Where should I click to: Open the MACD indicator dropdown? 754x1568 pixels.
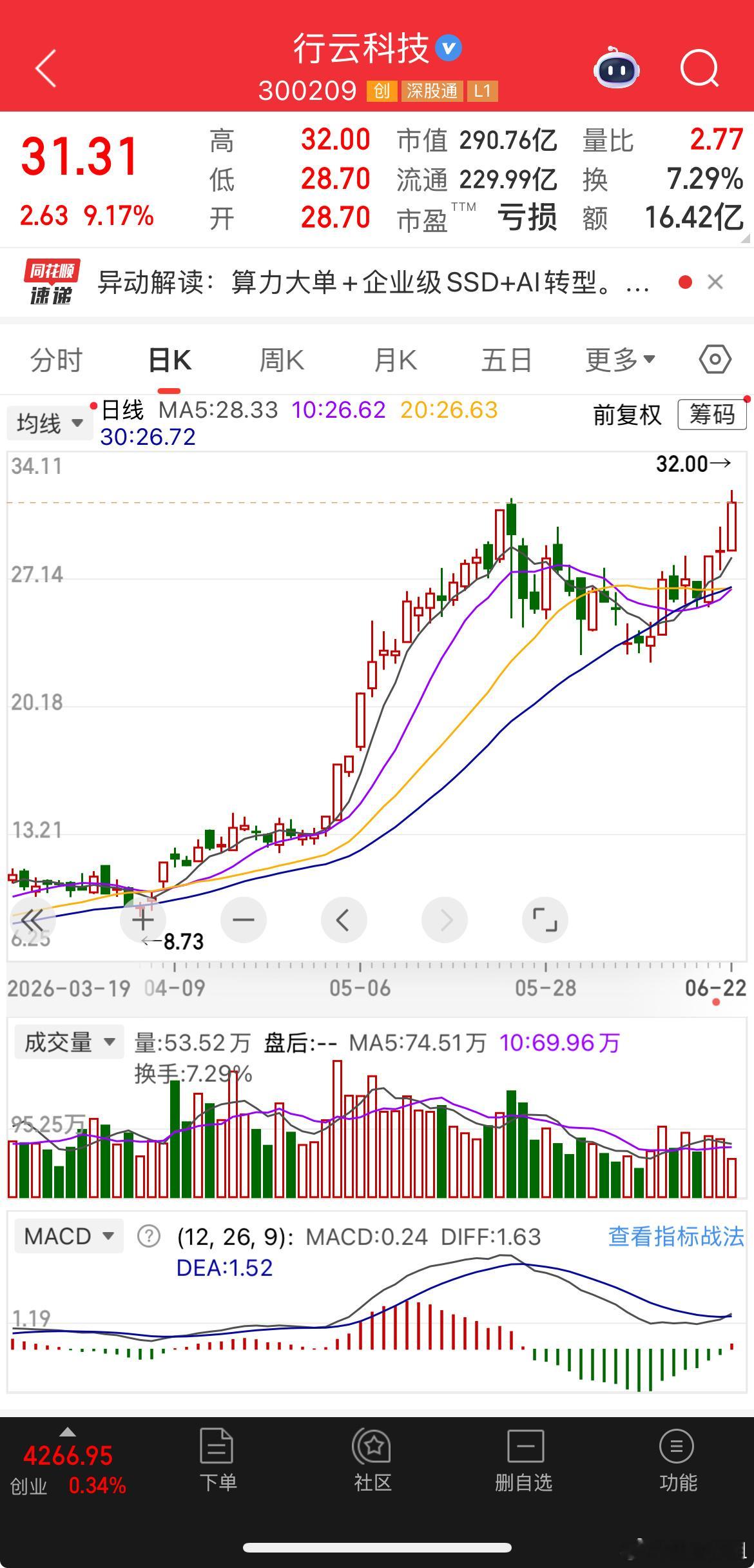coord(69,1236)
